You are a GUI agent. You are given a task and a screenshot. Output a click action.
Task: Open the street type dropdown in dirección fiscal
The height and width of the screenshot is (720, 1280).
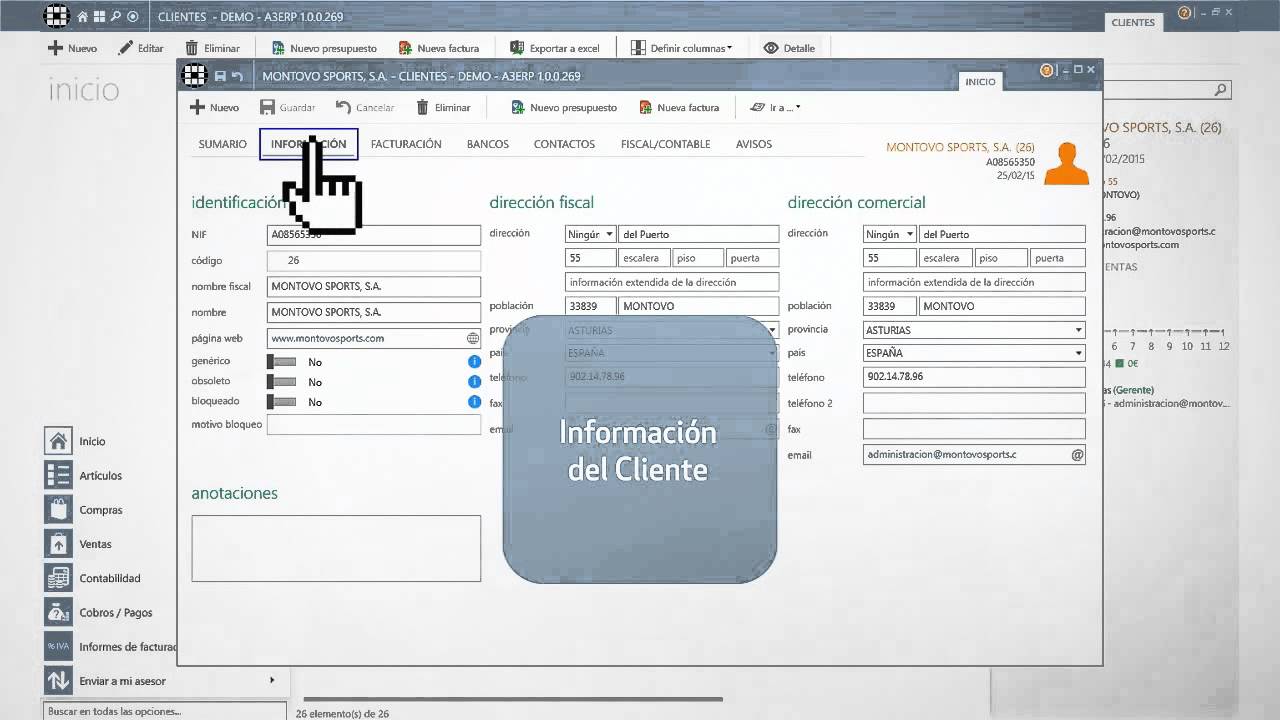tap(590, 234)
